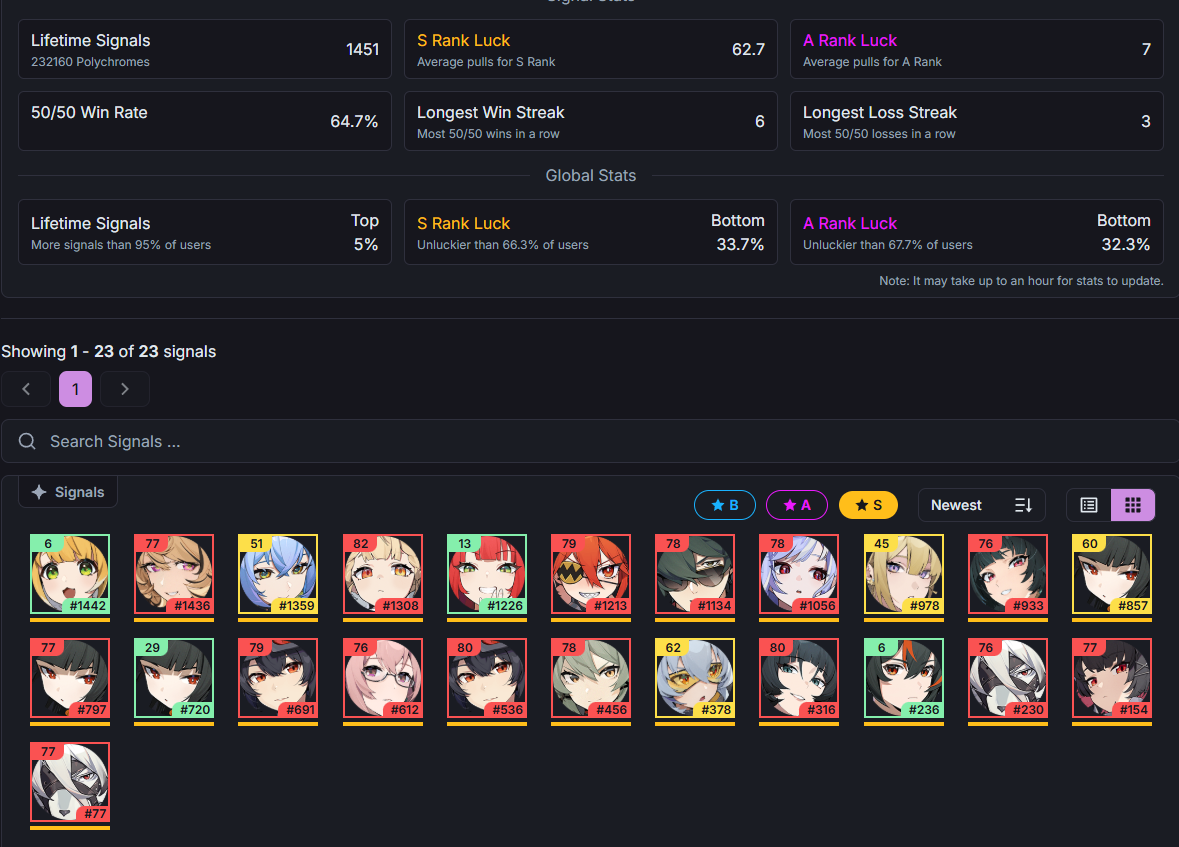The width and height of the screenshot is (1179, 847).
Task: Select the 50/50 Win Rate card
Action: 205,121
